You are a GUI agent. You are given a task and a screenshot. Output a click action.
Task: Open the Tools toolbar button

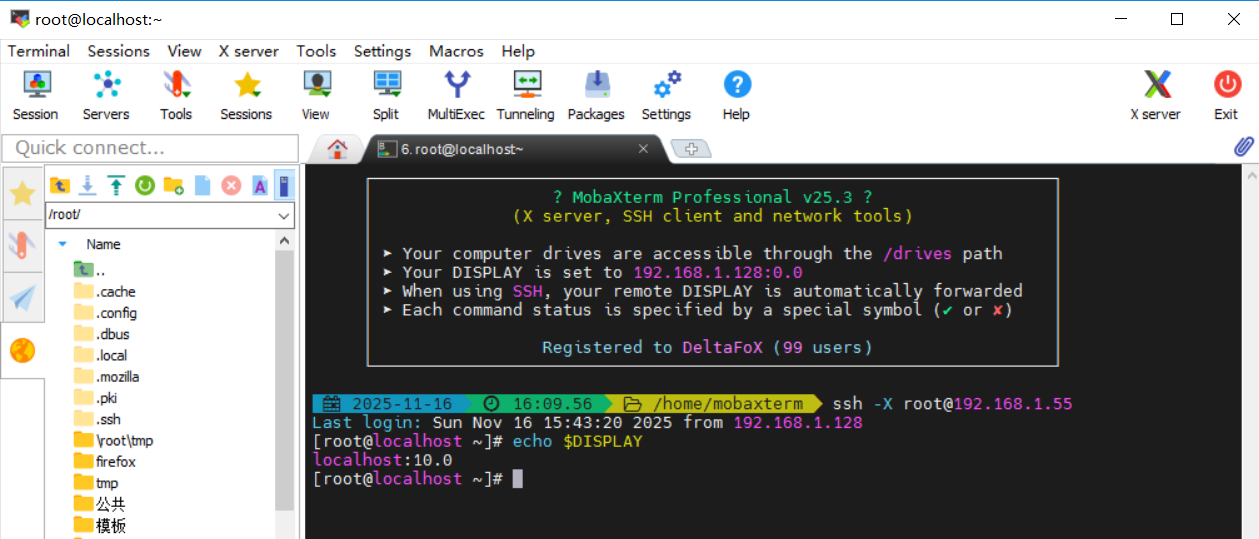click(176, 96)
